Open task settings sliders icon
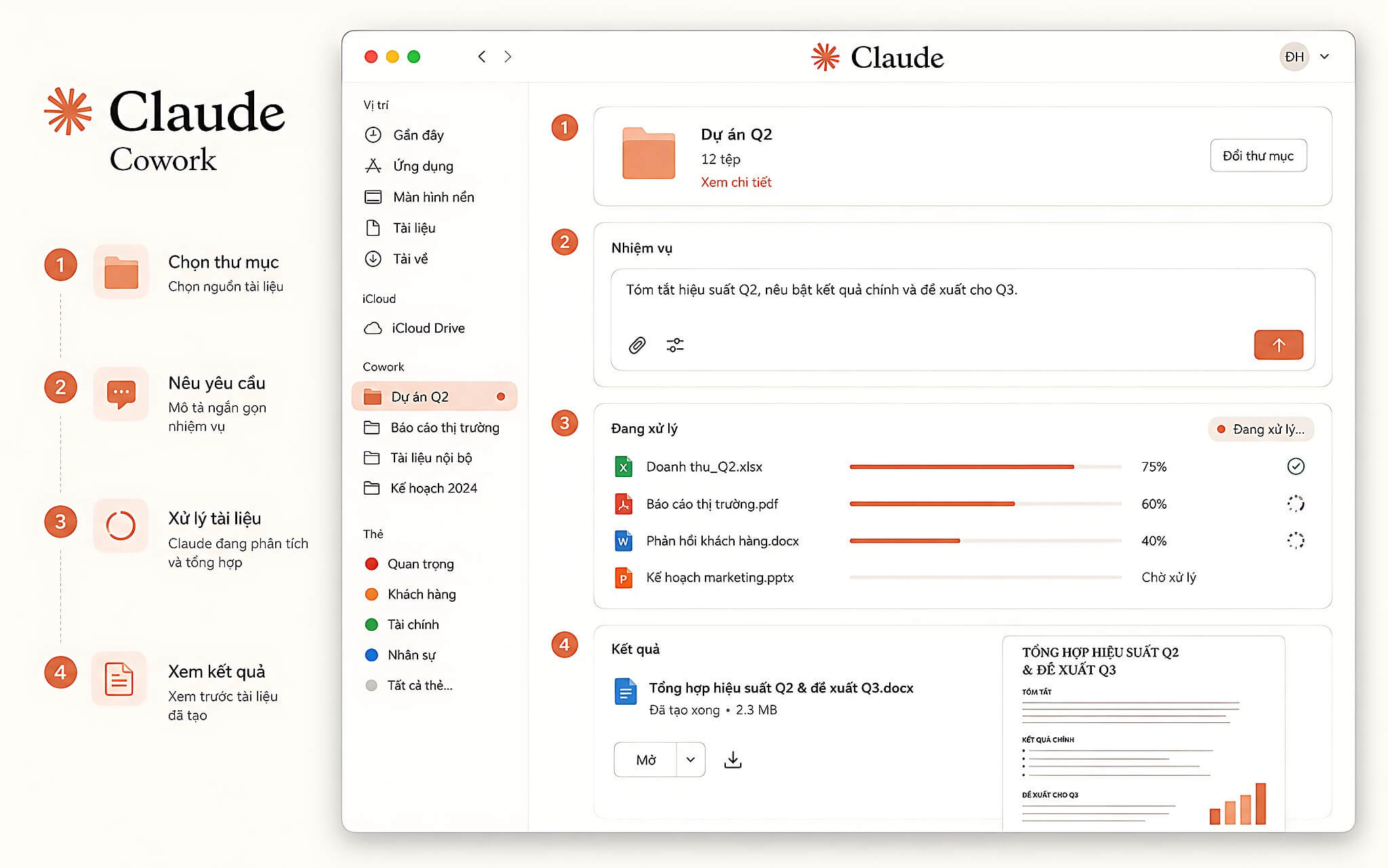The image size is (1388, 868). pos(675,346)
